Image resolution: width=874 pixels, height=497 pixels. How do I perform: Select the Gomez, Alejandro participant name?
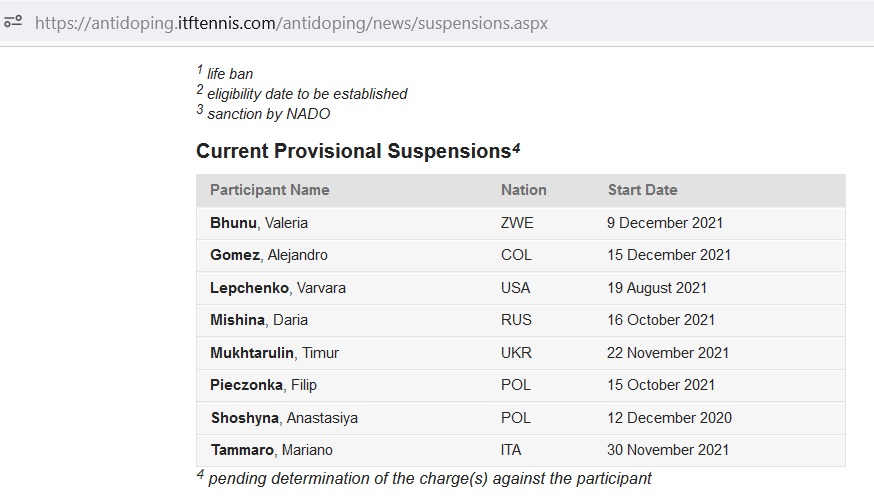pos(268,255)
